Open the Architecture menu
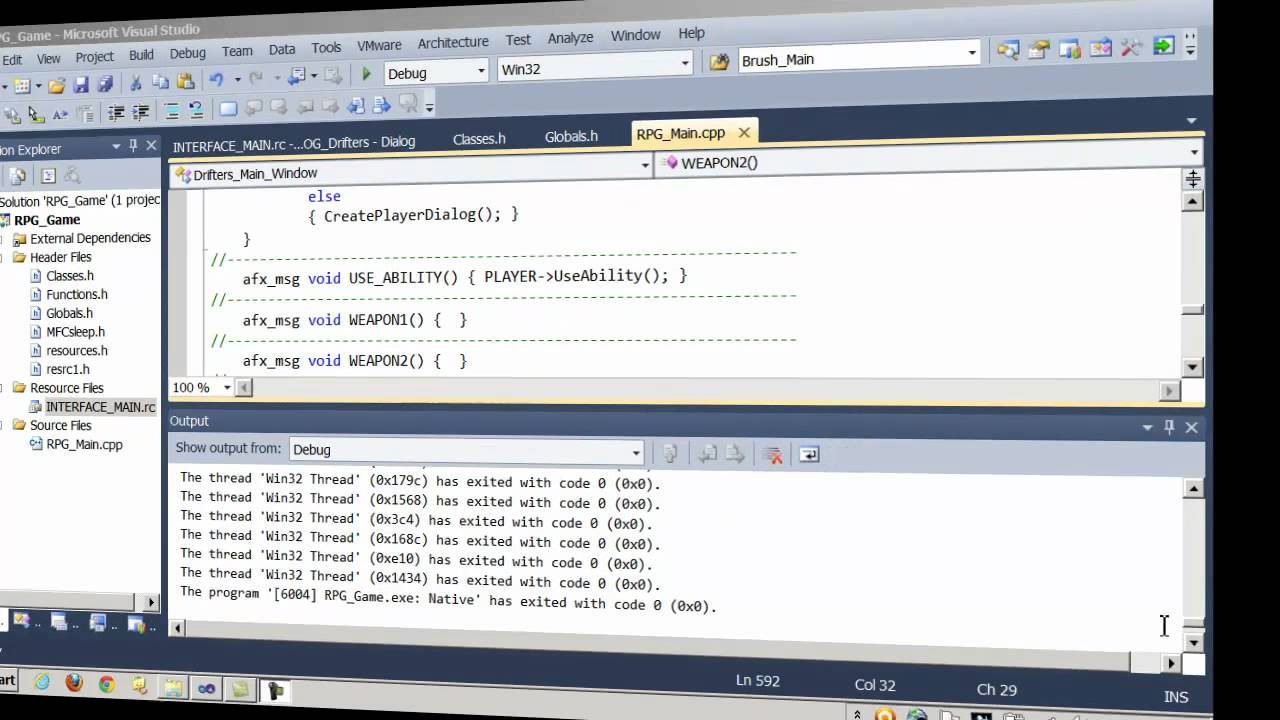 pyautogui.click(x=453, y=42)
